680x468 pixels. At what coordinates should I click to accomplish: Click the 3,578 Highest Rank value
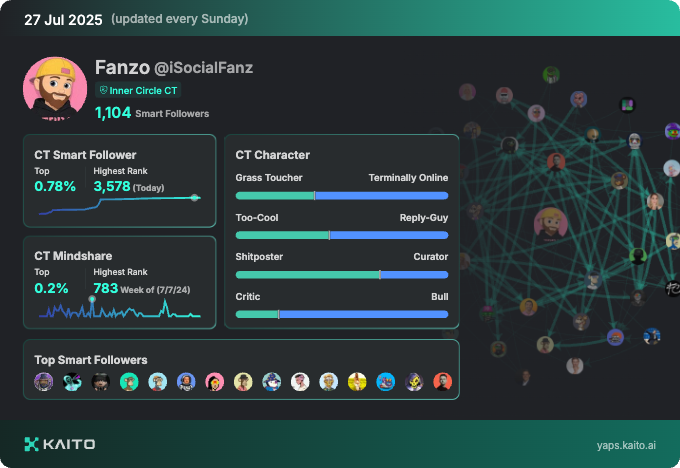pyautogui.click(x=112, y=187)
